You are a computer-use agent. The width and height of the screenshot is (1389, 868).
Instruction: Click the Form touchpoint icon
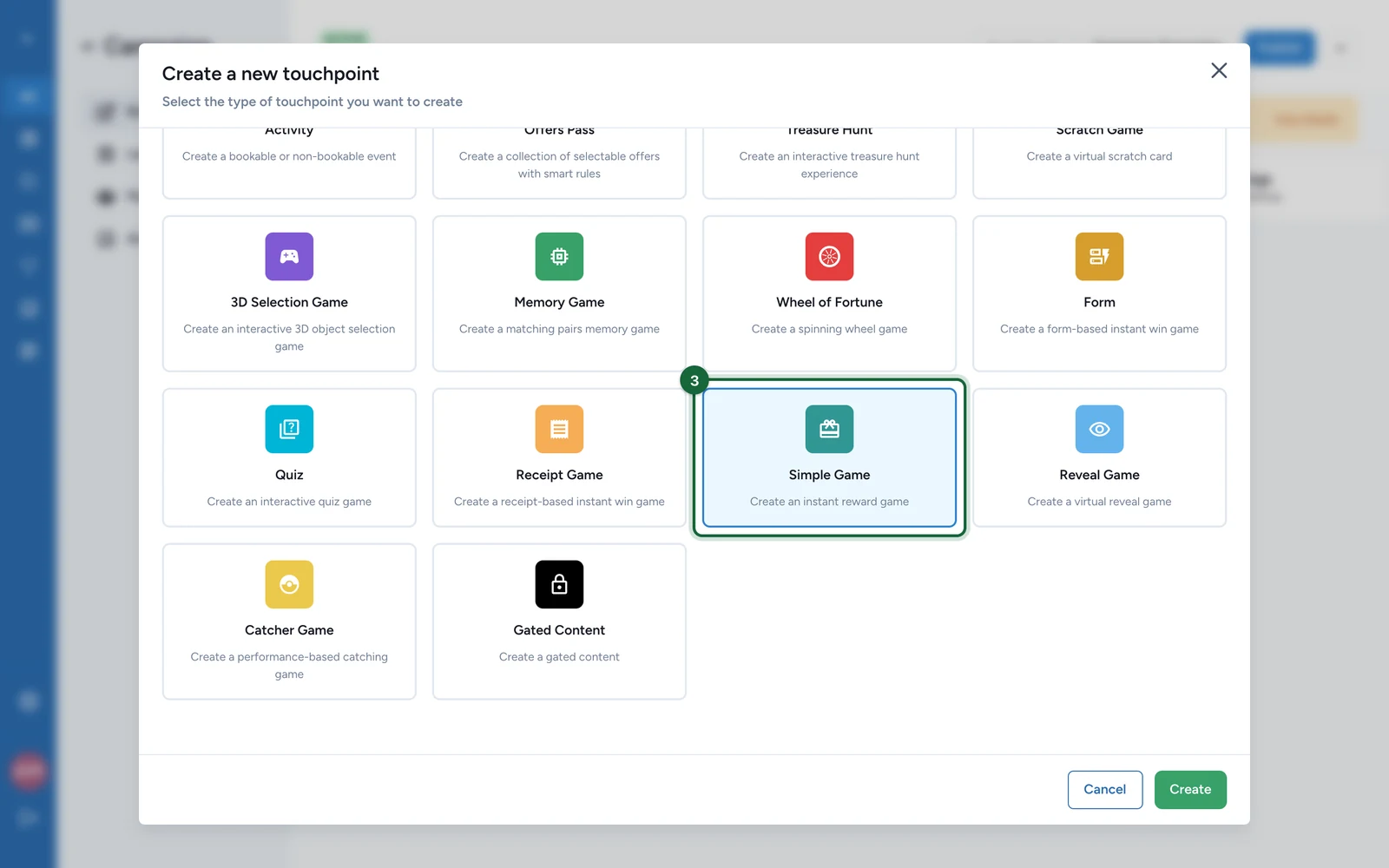tap(1099, 256)
